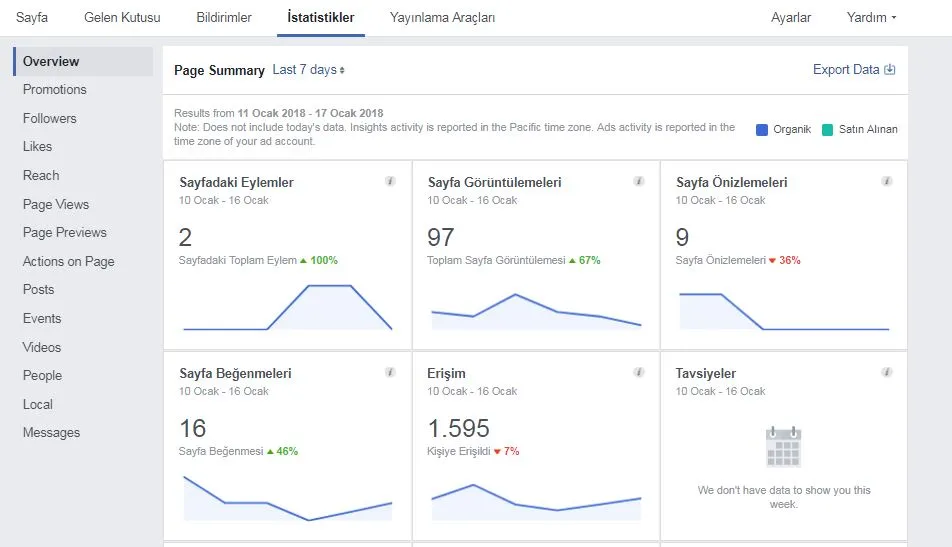The height and width of the screenshot is (547, 952).
Task: Click the calendar icon in Tavsiyeler
Action: point(783,447)
